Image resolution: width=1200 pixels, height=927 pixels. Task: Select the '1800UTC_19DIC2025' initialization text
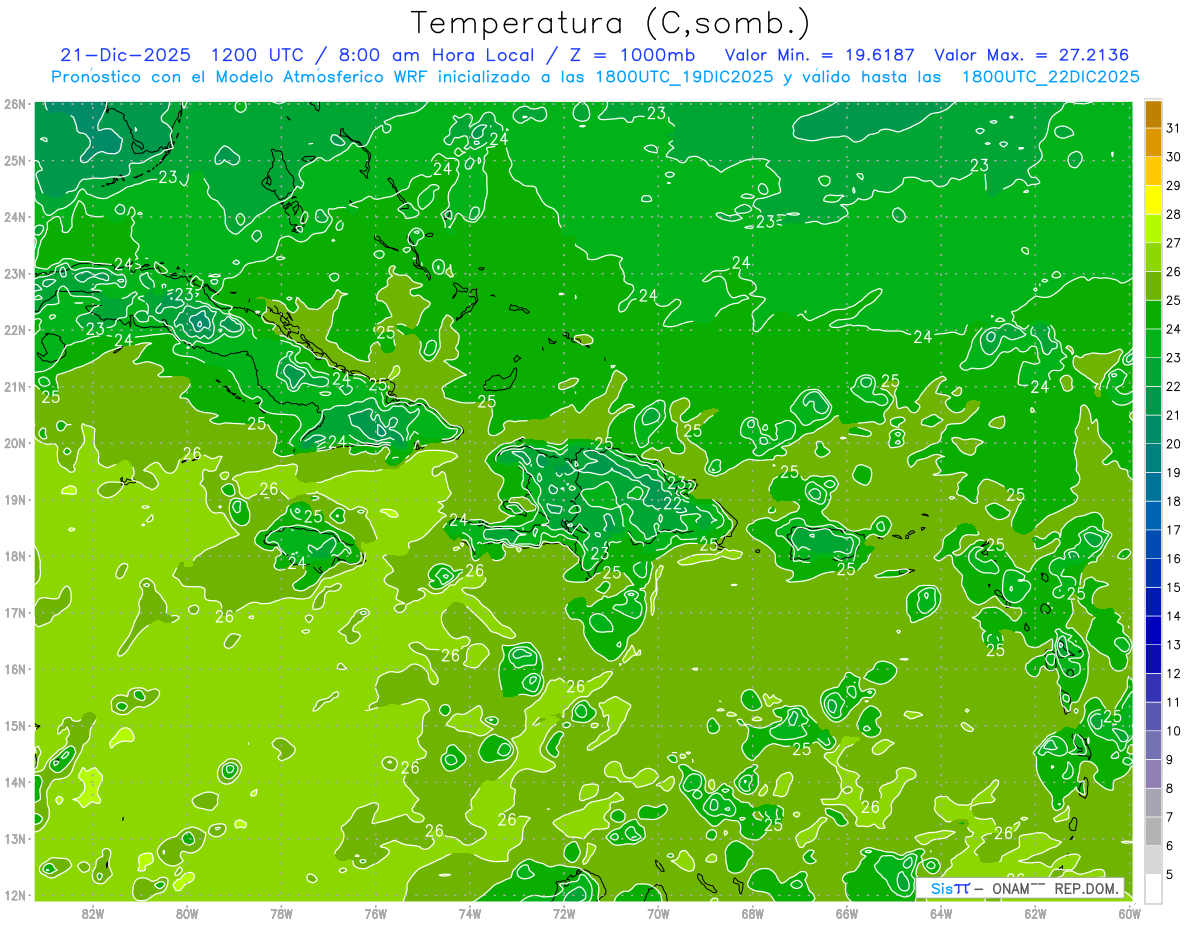point(682,77)
